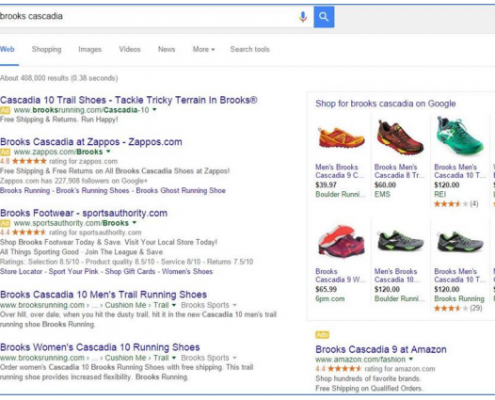Viewport: 495px width, 400px height.
Task: Click Brooks Ghost Running Shoe sitelink
Action: (x=181, y=190)
